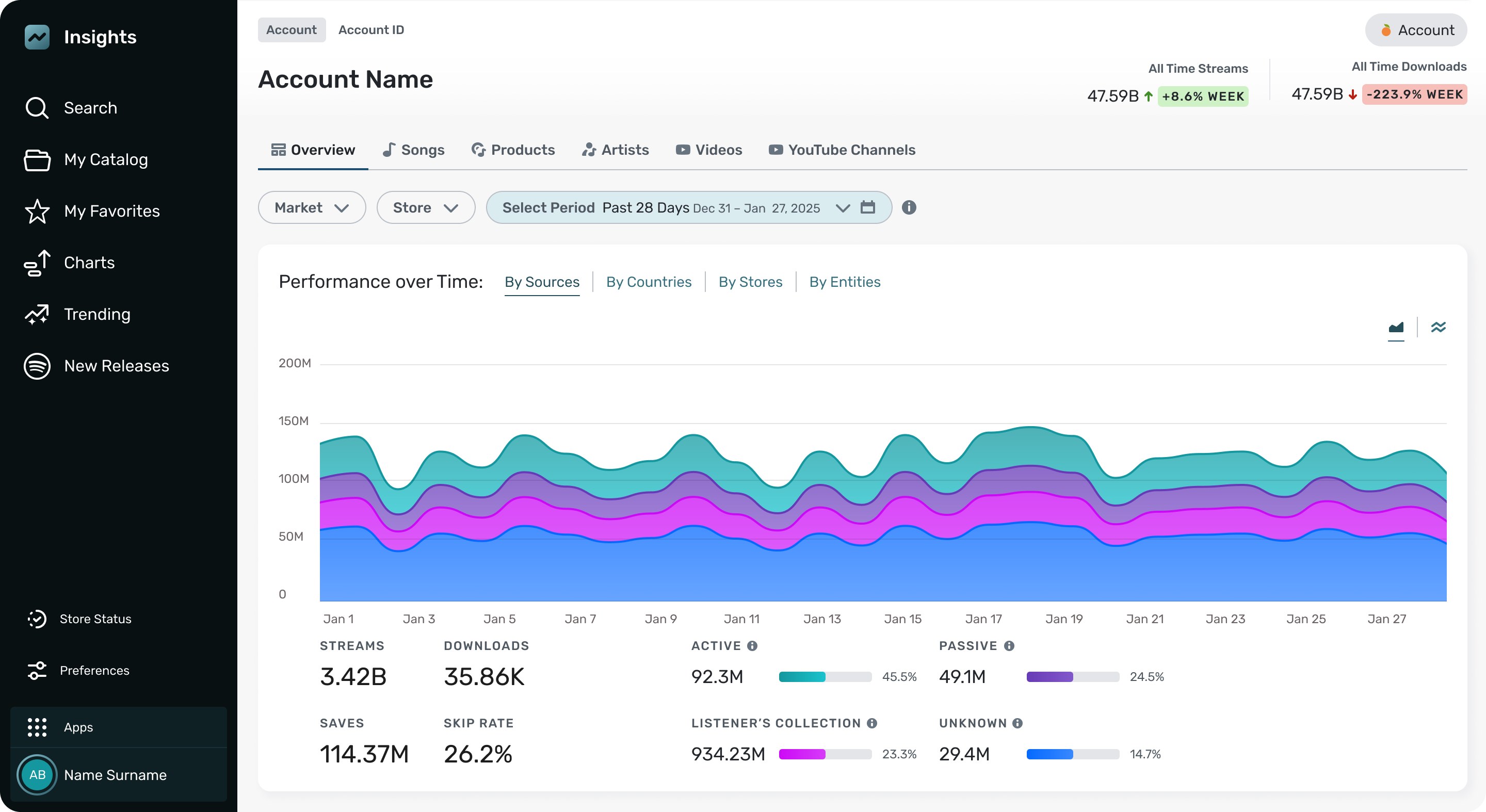
Task: Switch to line chart view
Action: coord(1438,328)
